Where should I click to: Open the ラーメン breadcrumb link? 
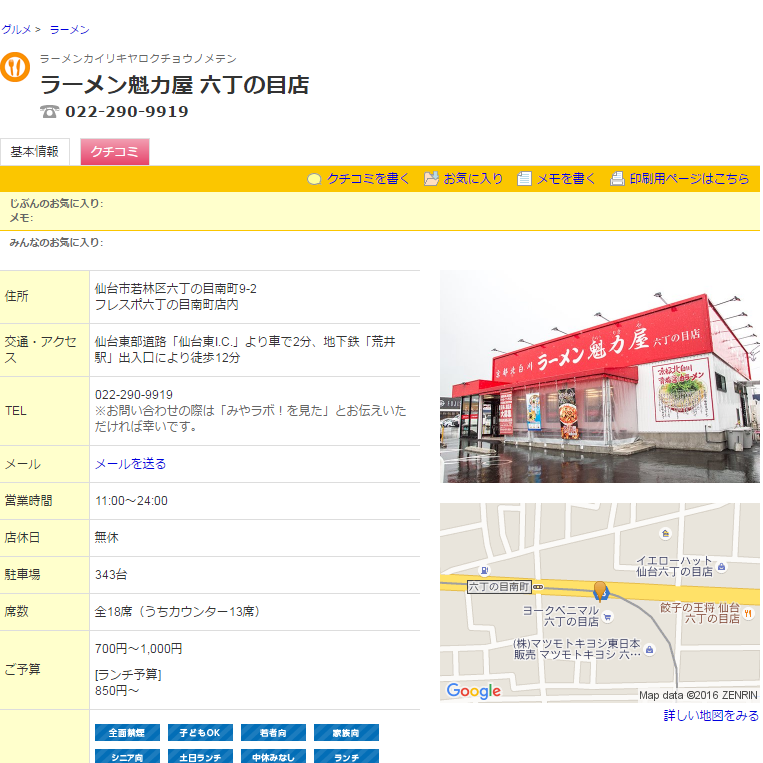pos(70,30)
